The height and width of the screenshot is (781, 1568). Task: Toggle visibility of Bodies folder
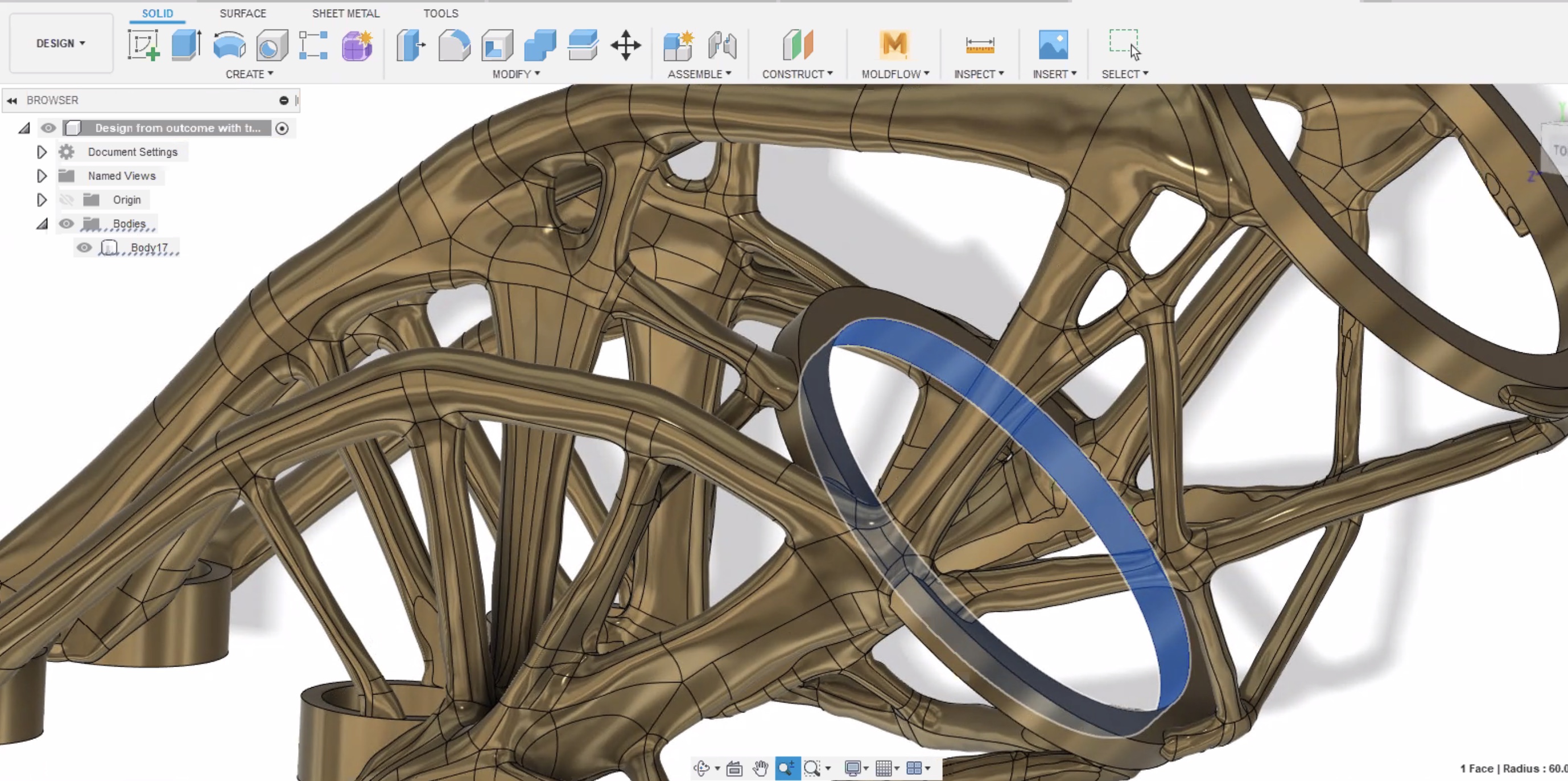click(63, 223)
